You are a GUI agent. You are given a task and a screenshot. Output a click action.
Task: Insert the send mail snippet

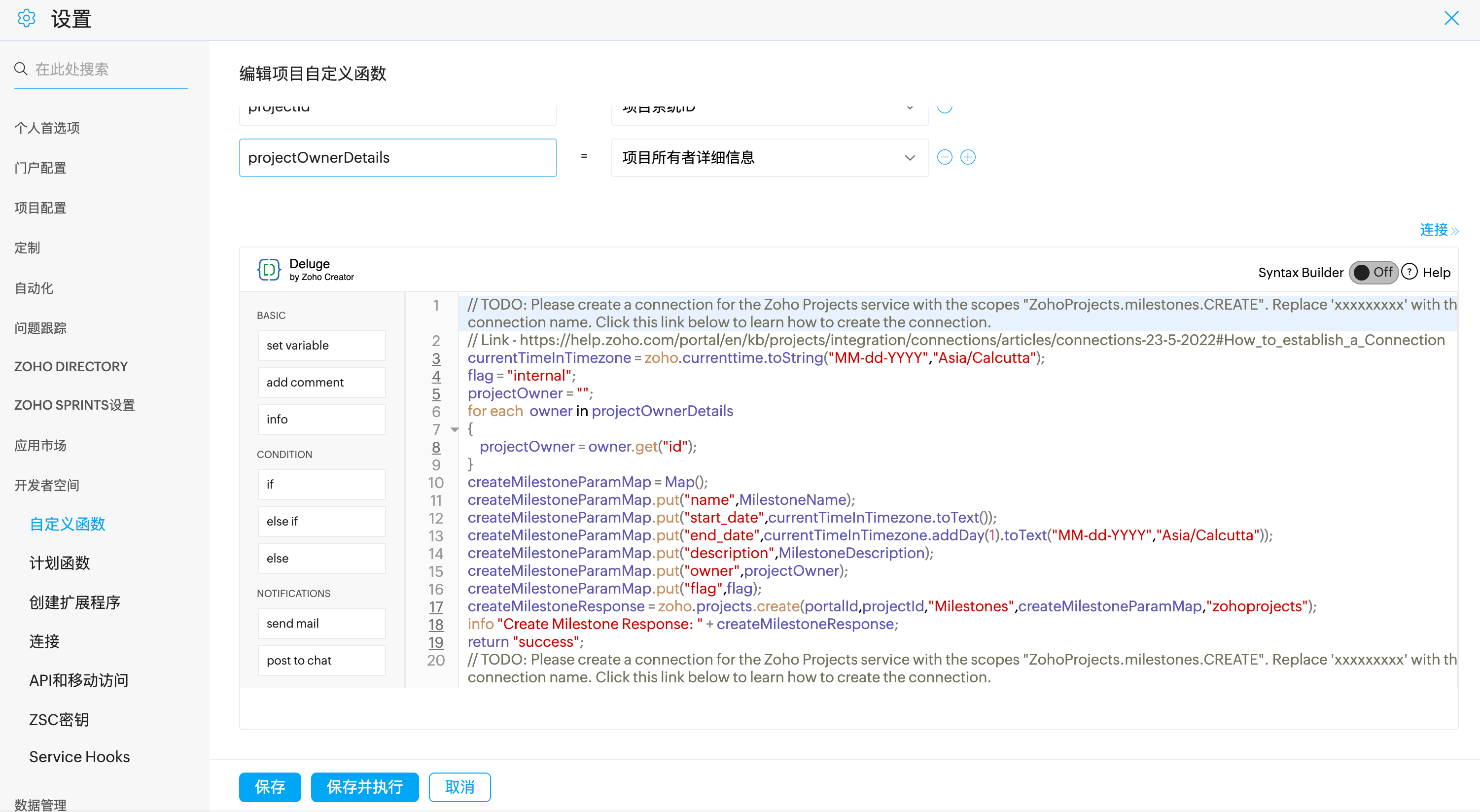(321, 624)
